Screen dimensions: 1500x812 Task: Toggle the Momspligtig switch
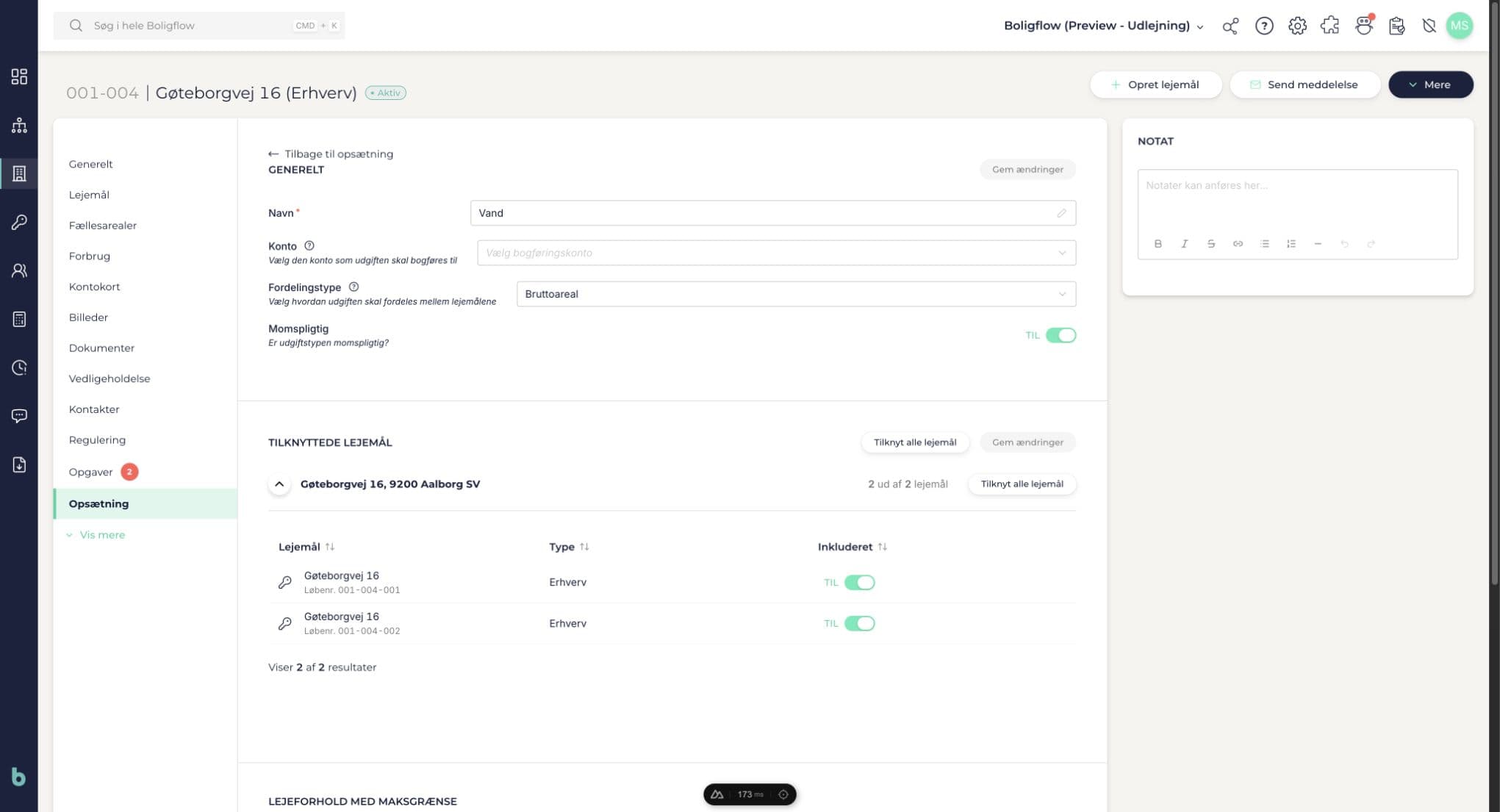click(x=1061, y=335)
